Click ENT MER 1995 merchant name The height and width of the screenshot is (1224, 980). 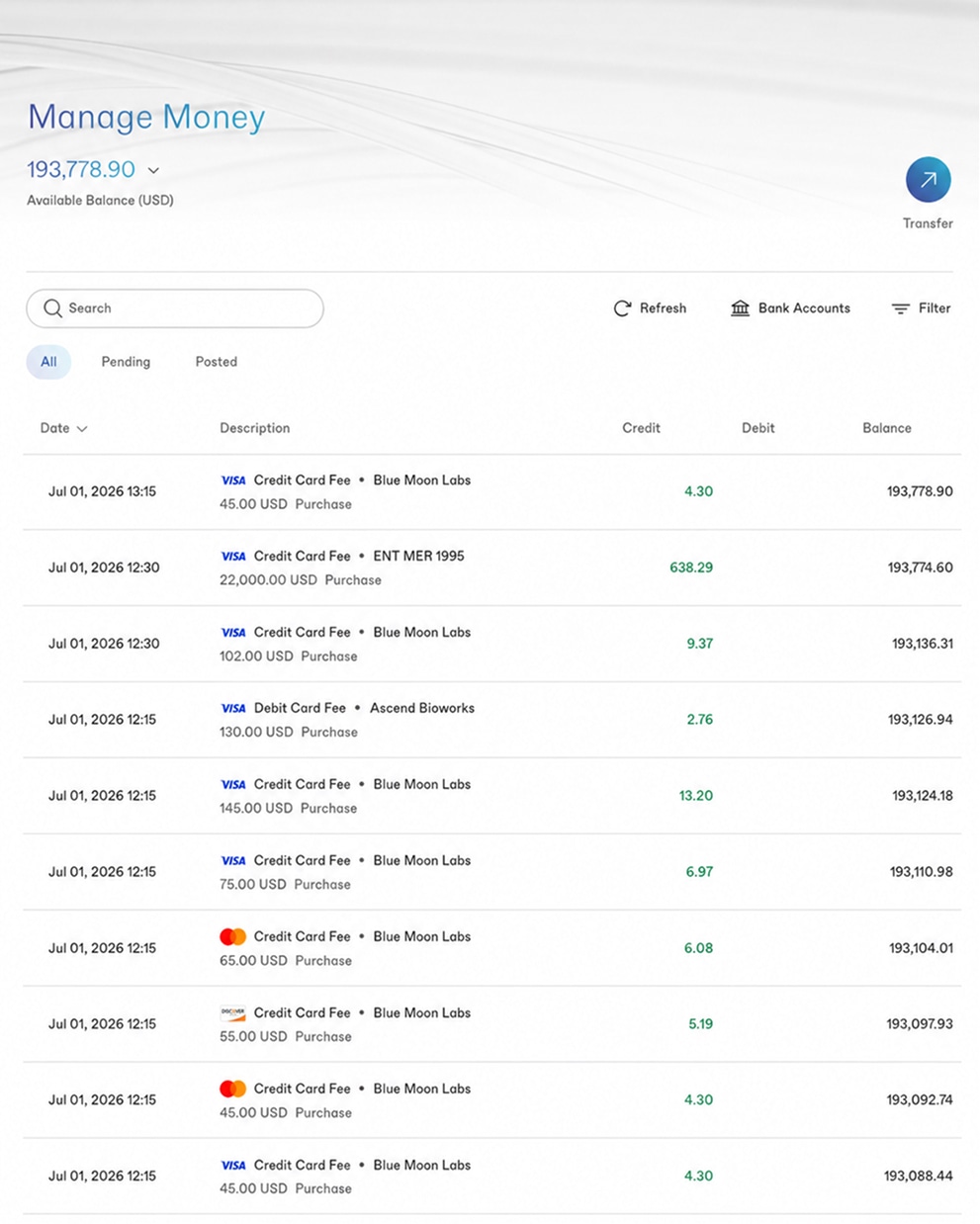click(x=418, y=557)
